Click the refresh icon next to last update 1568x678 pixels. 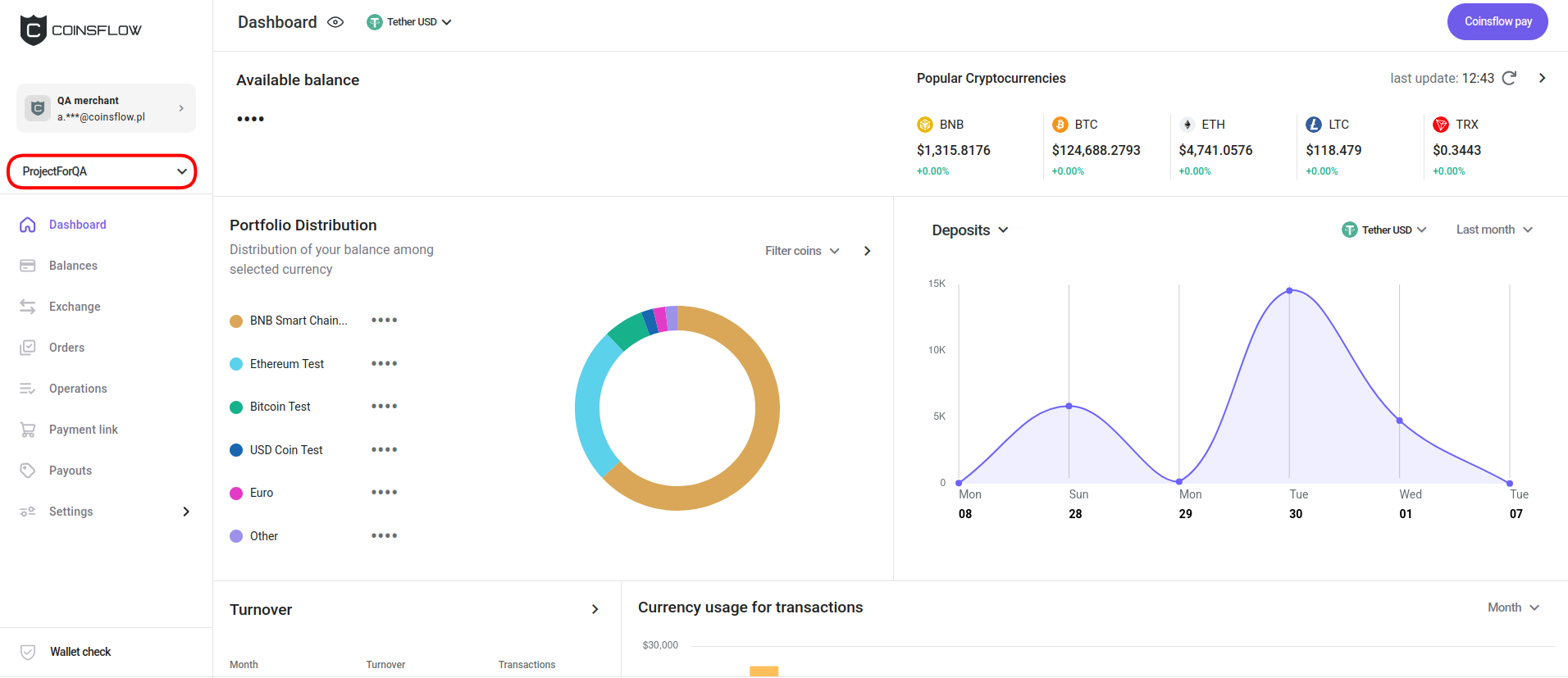tap(1509, 78)
